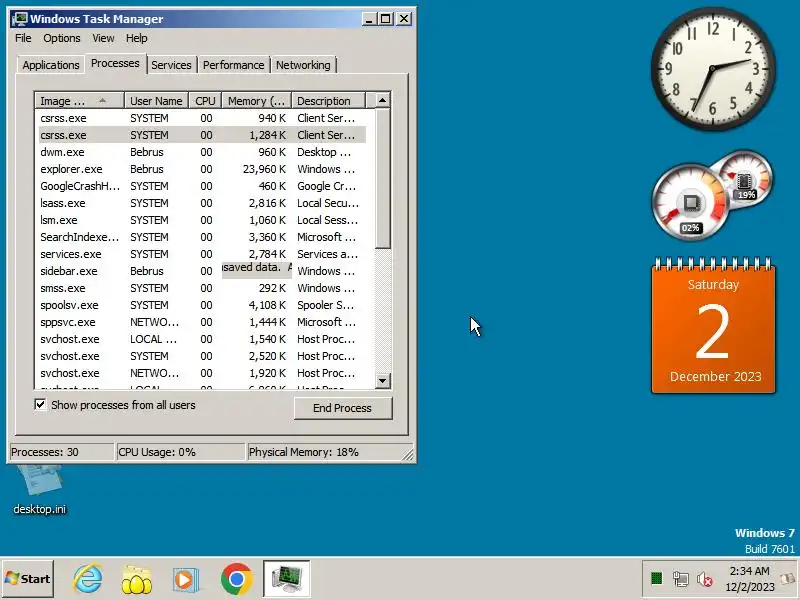Viewport: 800px width, 600px height.
Task: Click the End Process button
Action: click(x=343, y=408)
